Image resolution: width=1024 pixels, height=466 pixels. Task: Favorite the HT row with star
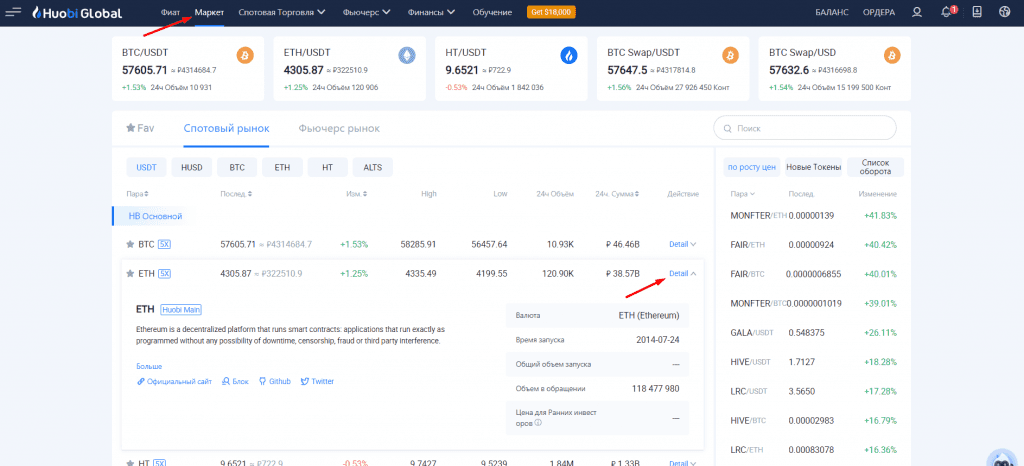coord(131,463)
